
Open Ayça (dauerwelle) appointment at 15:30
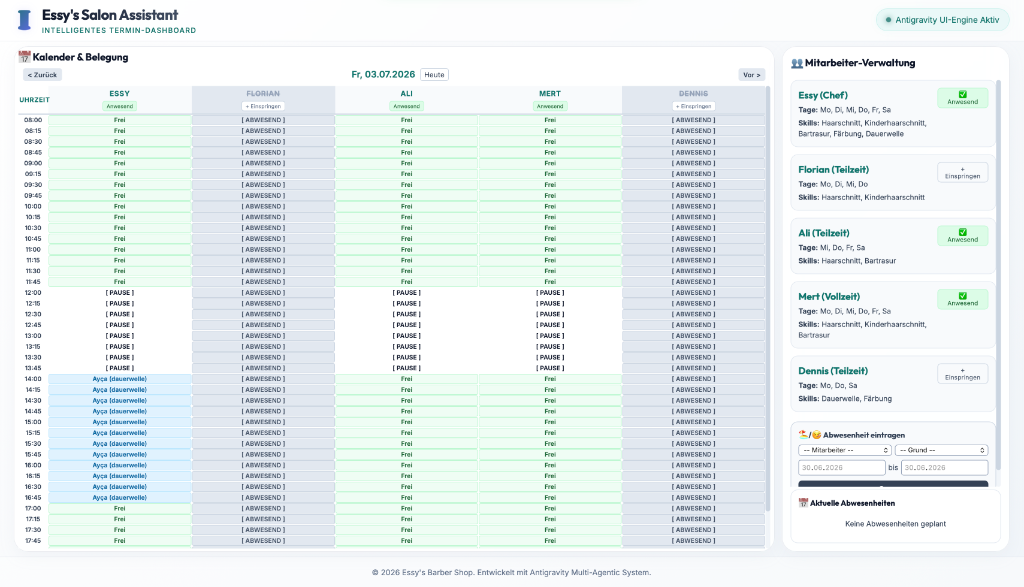pyautogui.click(x=120, y=443)
